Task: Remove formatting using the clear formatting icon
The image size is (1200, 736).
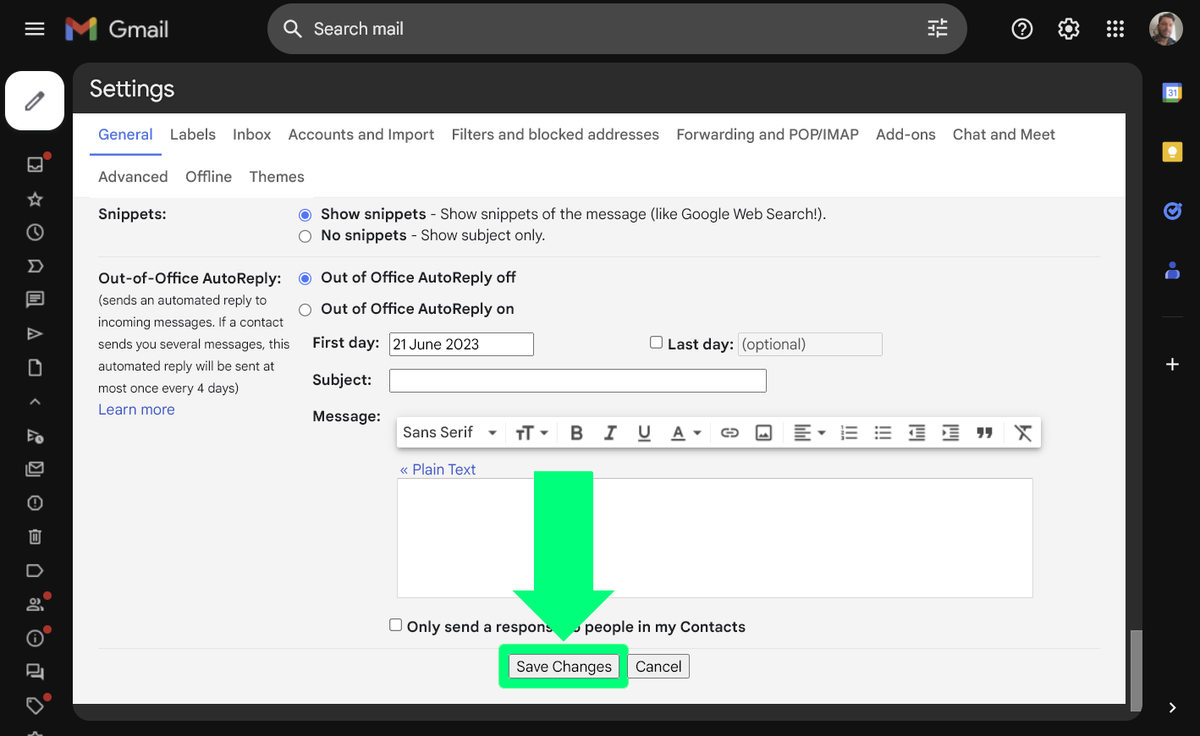Action: 1023,432
